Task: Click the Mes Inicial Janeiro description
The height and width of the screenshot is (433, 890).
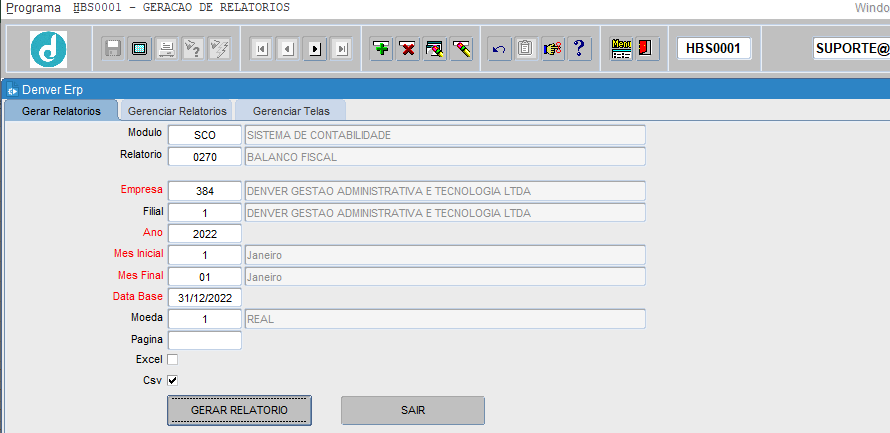Action: pyautogui.click(x=445, y=255)
